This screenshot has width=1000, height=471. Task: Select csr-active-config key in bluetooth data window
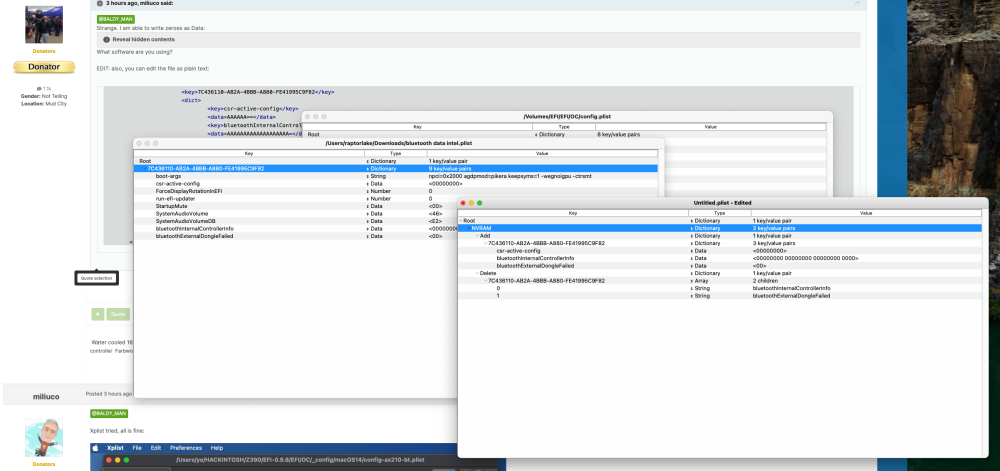177,184
